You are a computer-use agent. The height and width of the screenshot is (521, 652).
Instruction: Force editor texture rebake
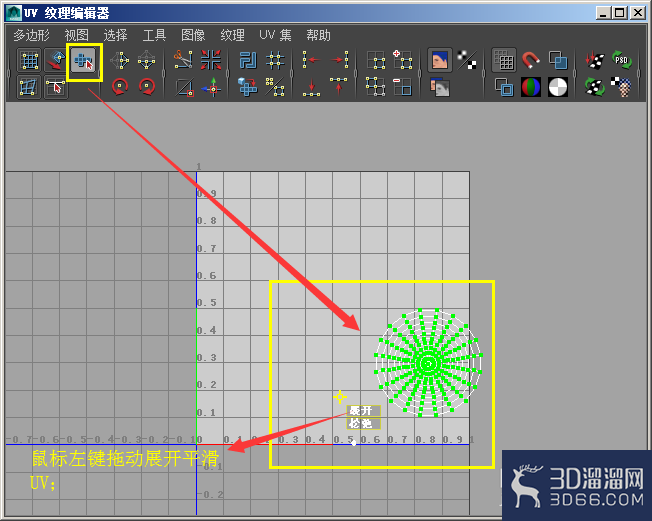coord(595,87)
